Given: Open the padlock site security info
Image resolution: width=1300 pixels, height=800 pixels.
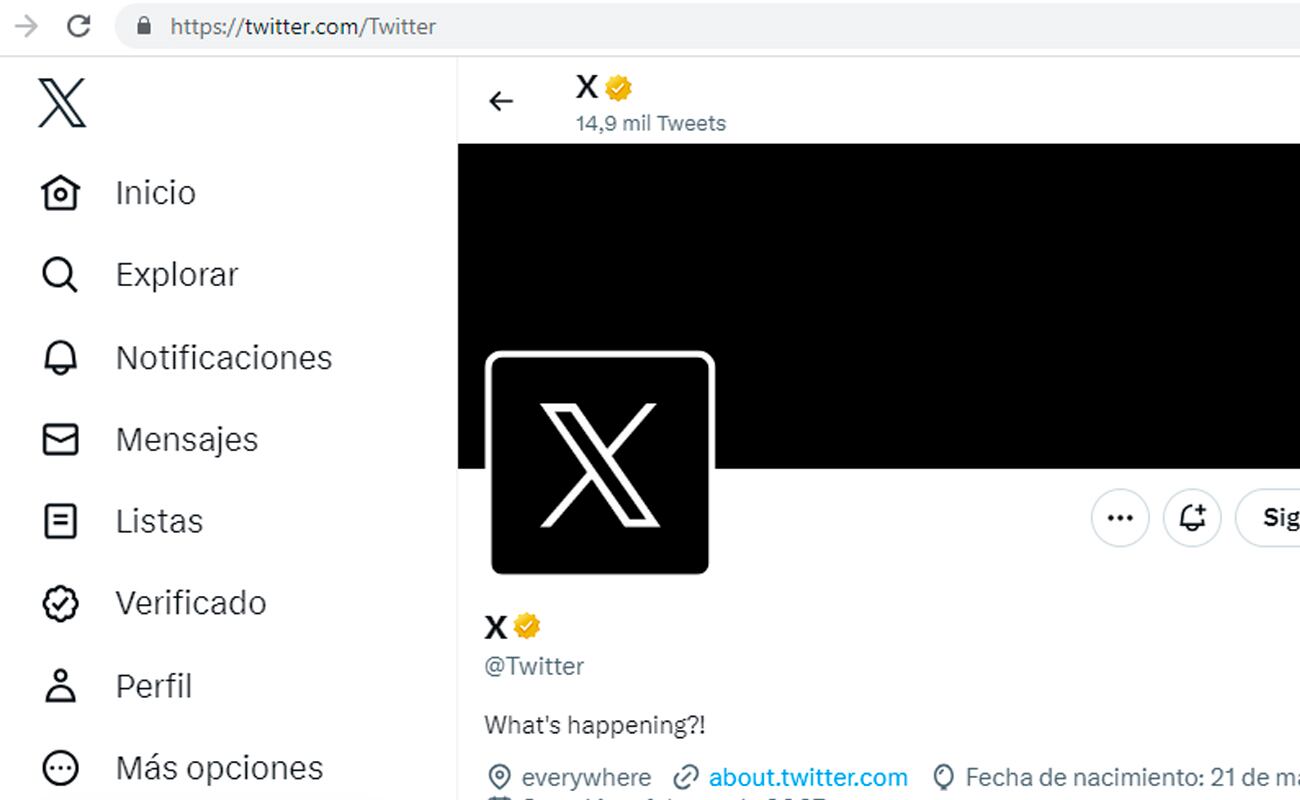Looking at the screenshot, I should point(143,27).
